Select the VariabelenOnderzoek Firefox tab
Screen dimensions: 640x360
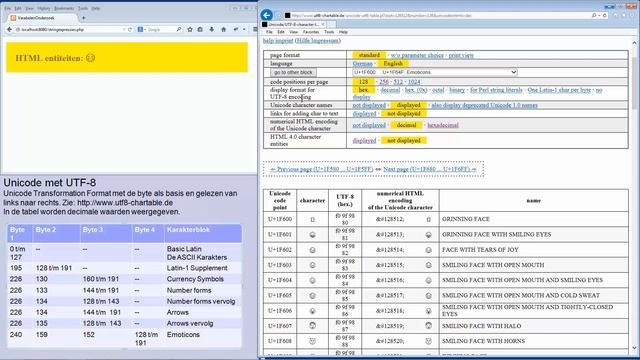point(42,18)
